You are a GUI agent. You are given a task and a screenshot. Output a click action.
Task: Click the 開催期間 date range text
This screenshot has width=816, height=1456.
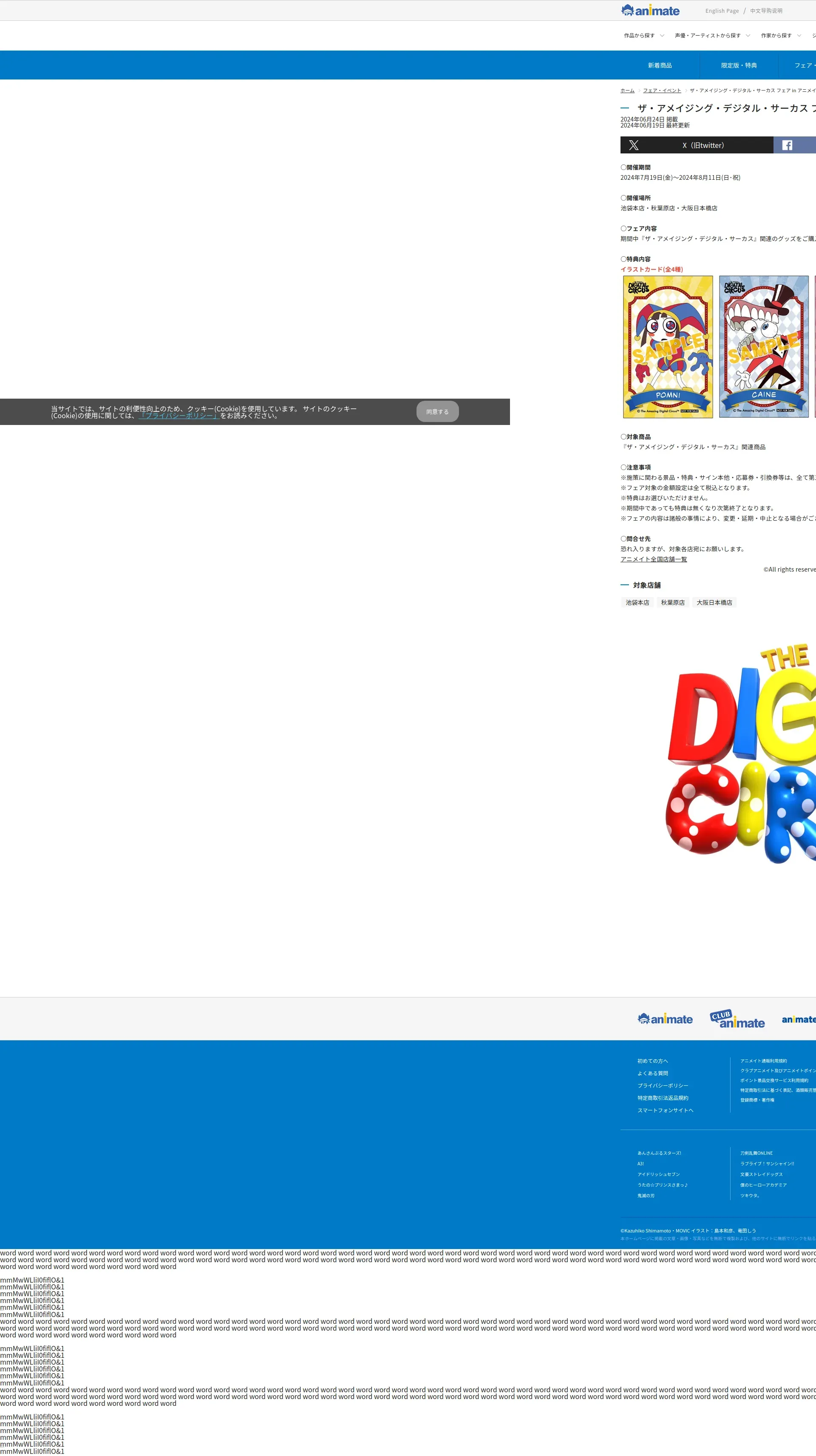680,178
